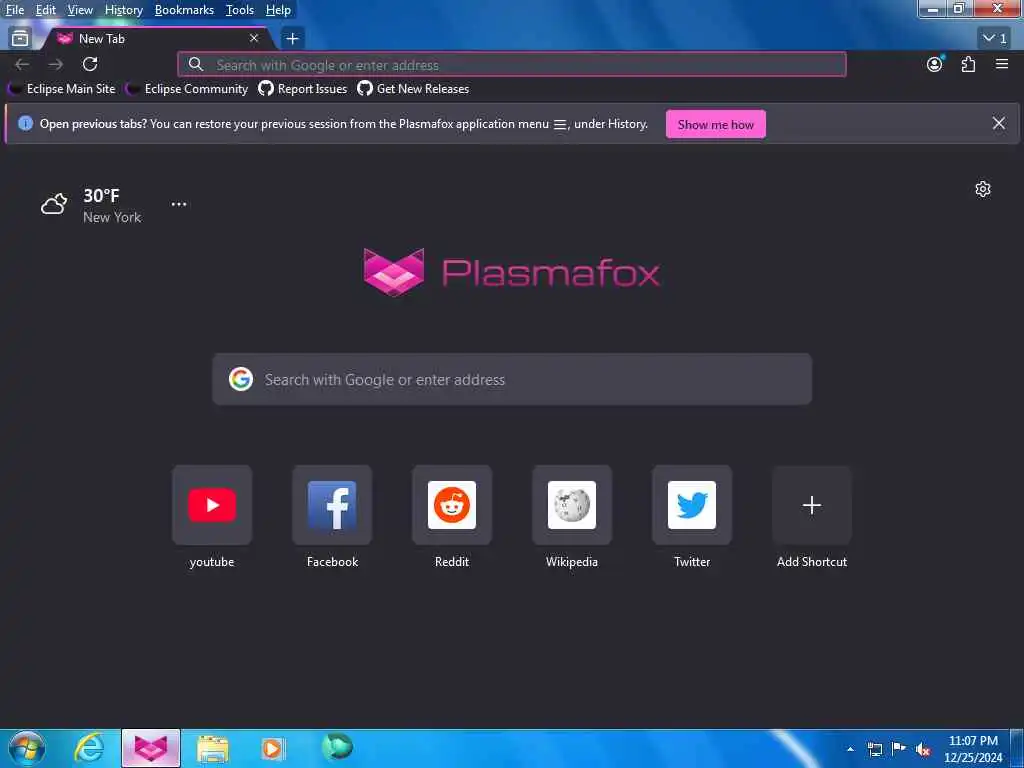Open the tab overview icon left of tabs
This screenshot has height=768, width=1024.
pos(20,39)
